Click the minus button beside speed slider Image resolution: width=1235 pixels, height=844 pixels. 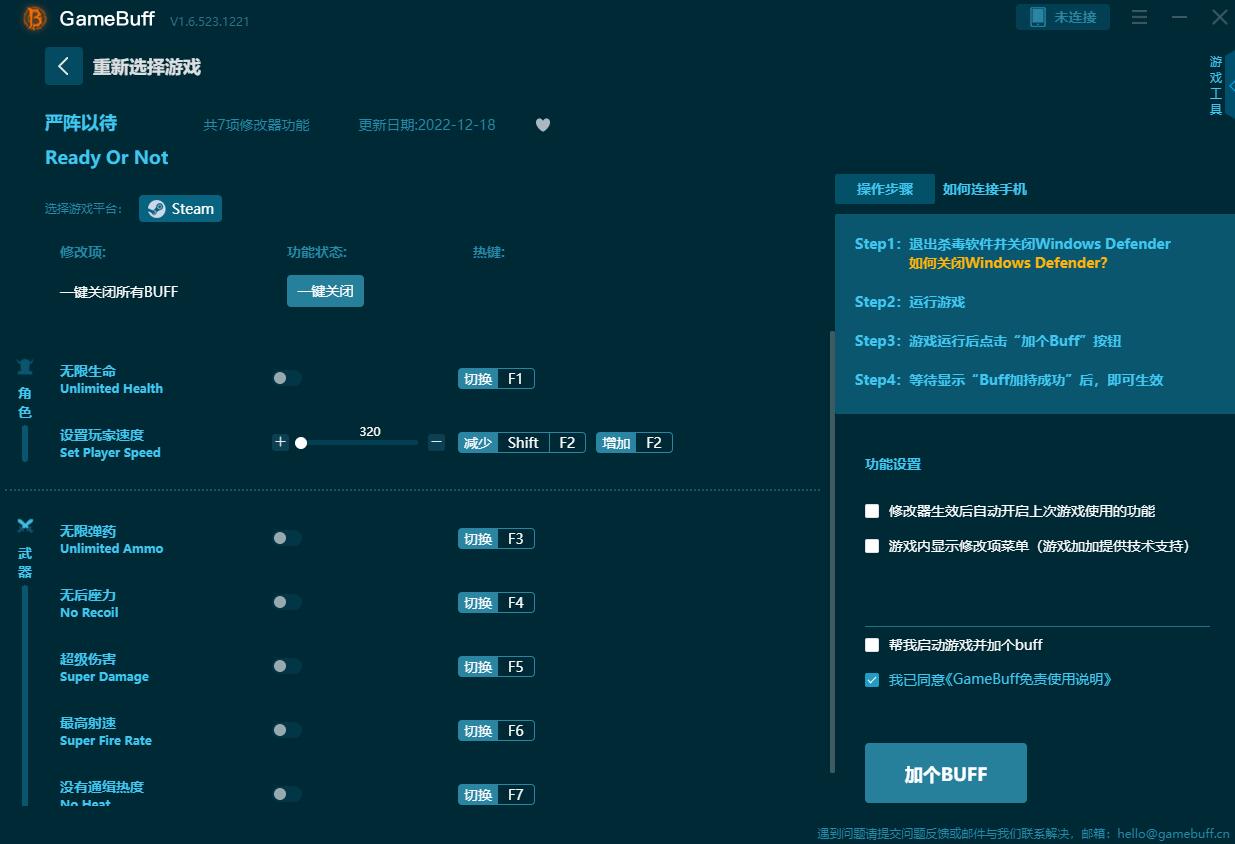[436, 442]
